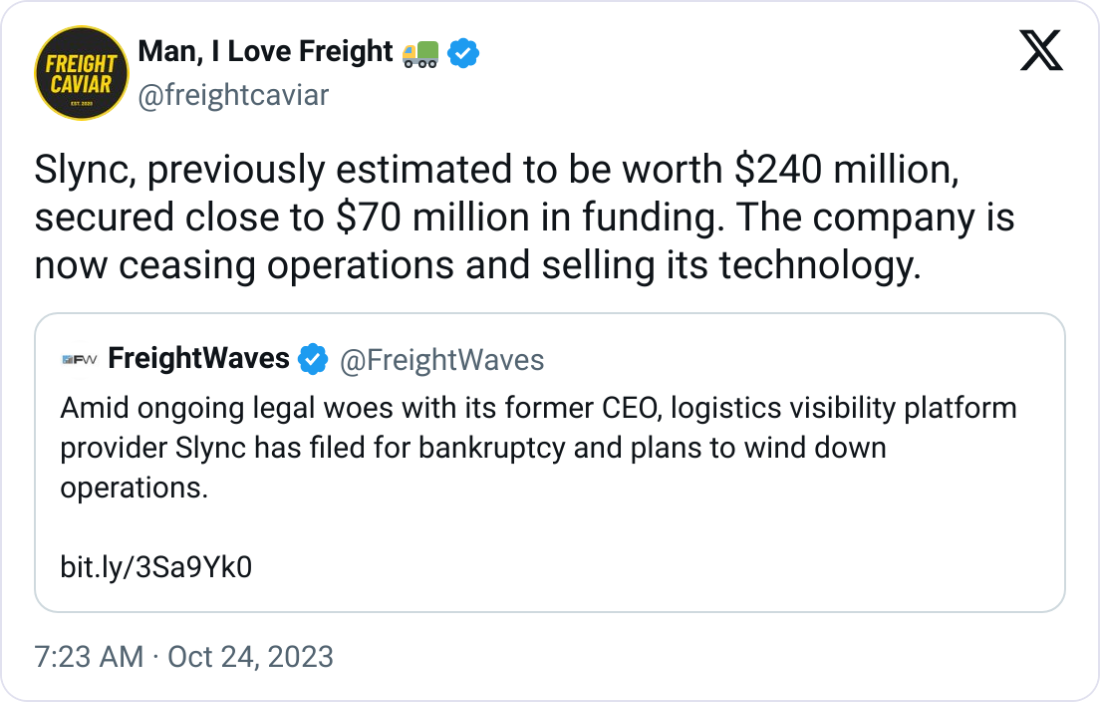The width and height of the screenshot is (1100, 702).
Task: Open the @freightcaviar handle
Action: (x=232, y=95)
